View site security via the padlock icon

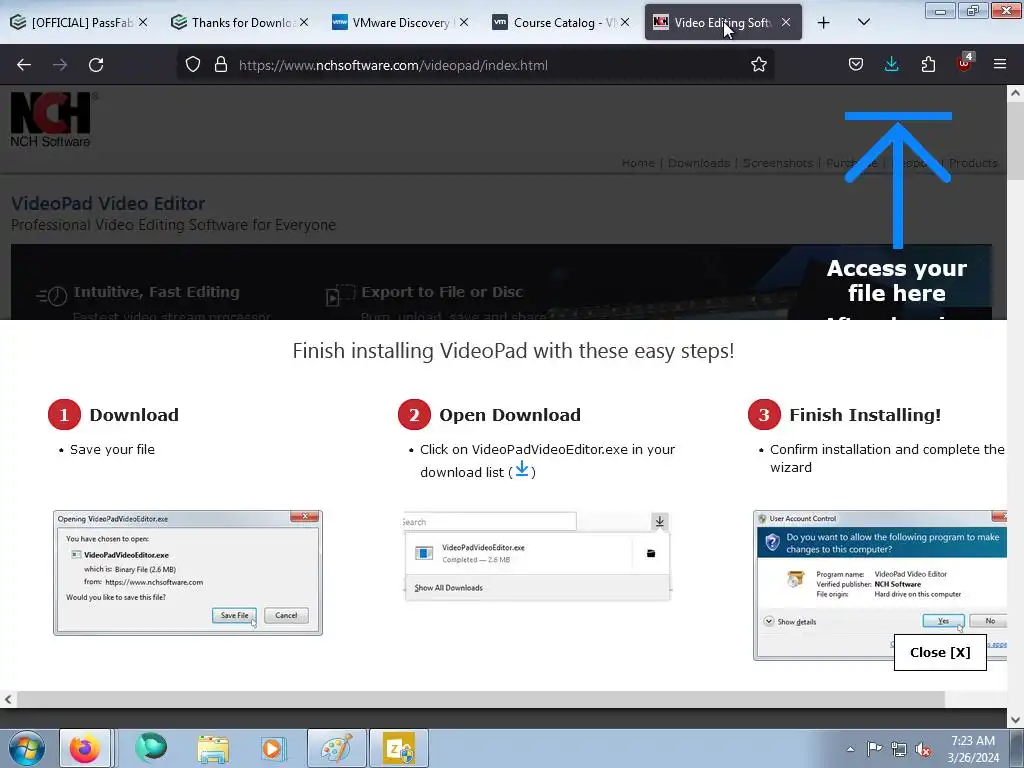(221, 65)
